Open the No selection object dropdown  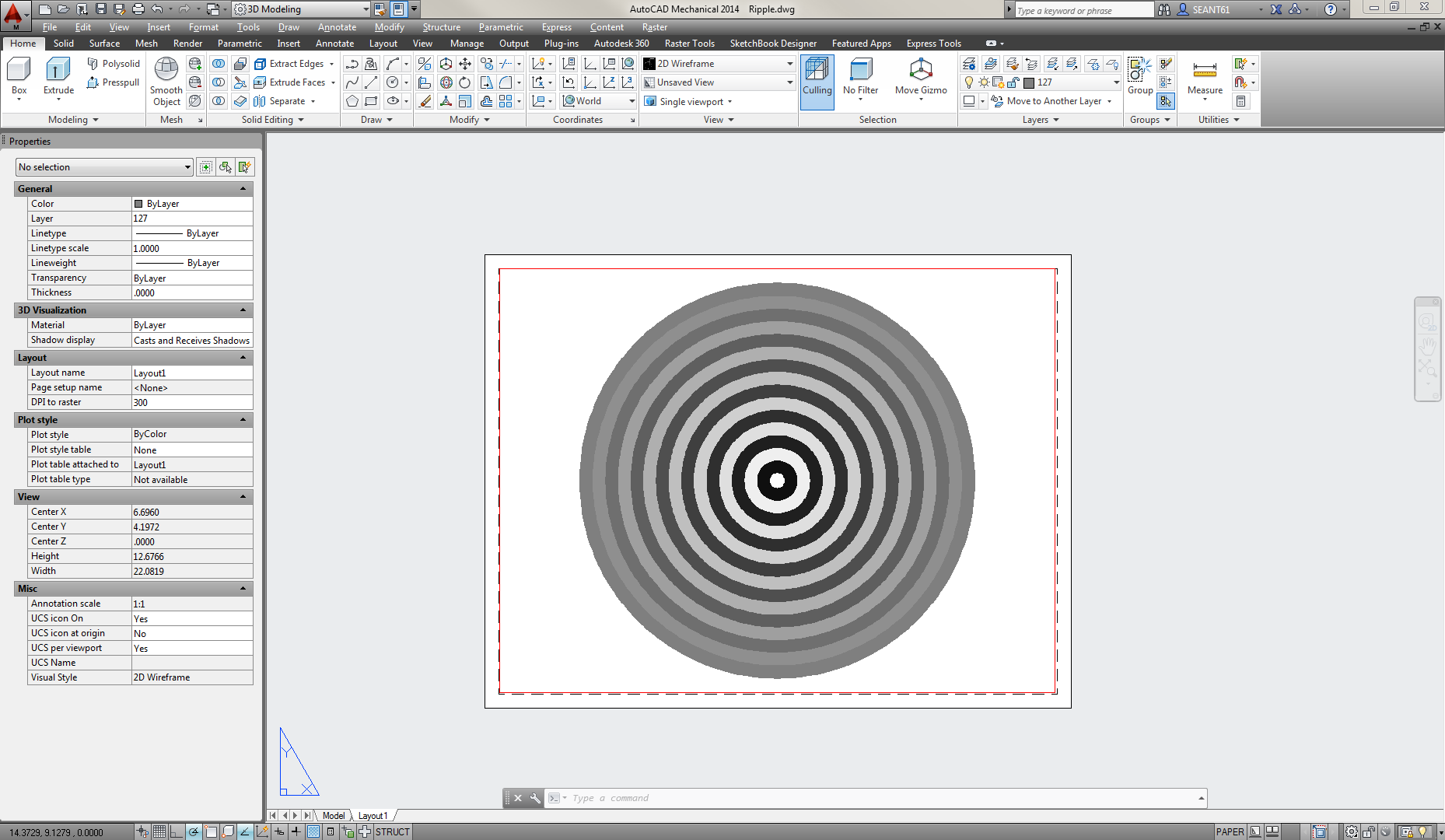click(x=104, y=167)
